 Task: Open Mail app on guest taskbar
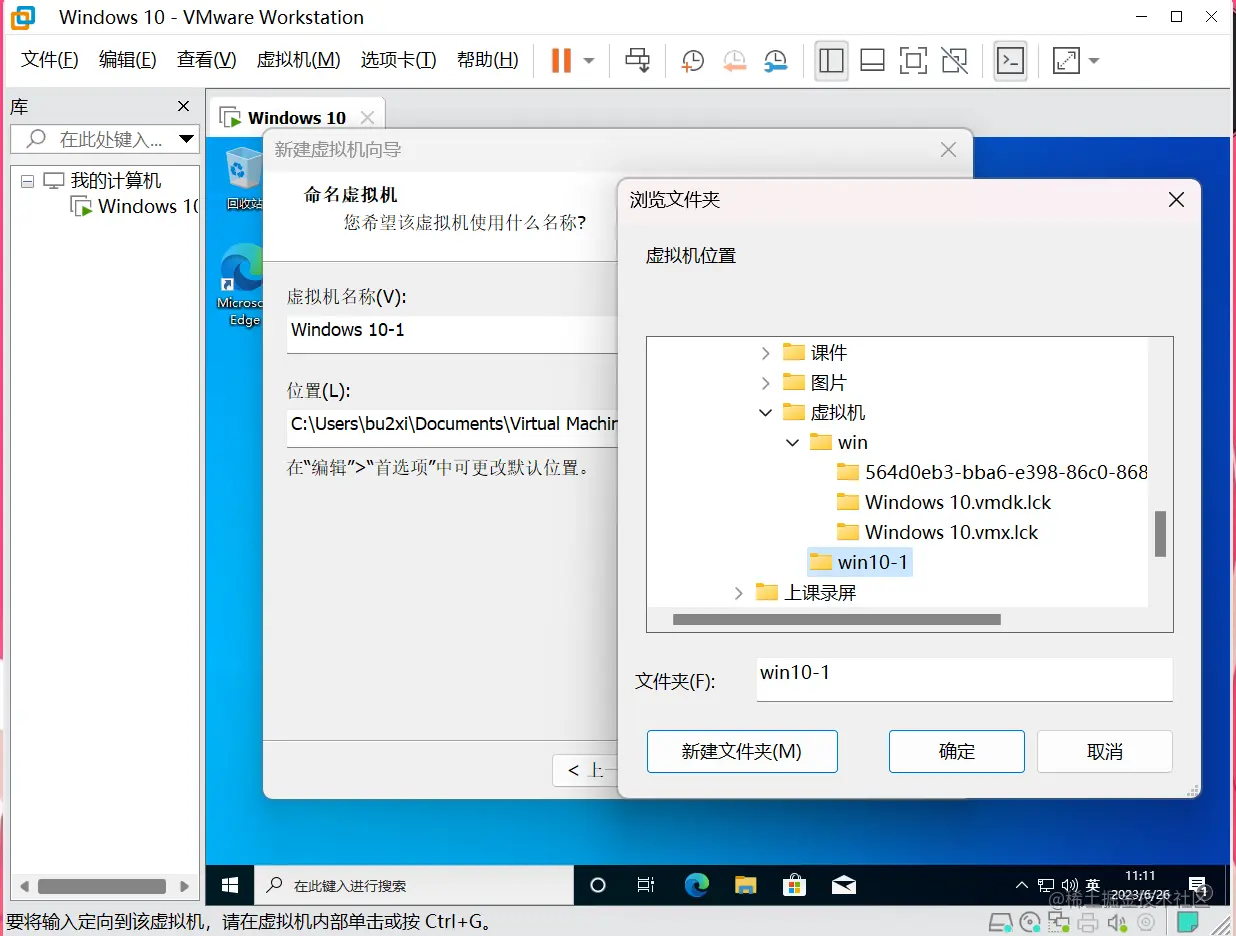[843, 885]
